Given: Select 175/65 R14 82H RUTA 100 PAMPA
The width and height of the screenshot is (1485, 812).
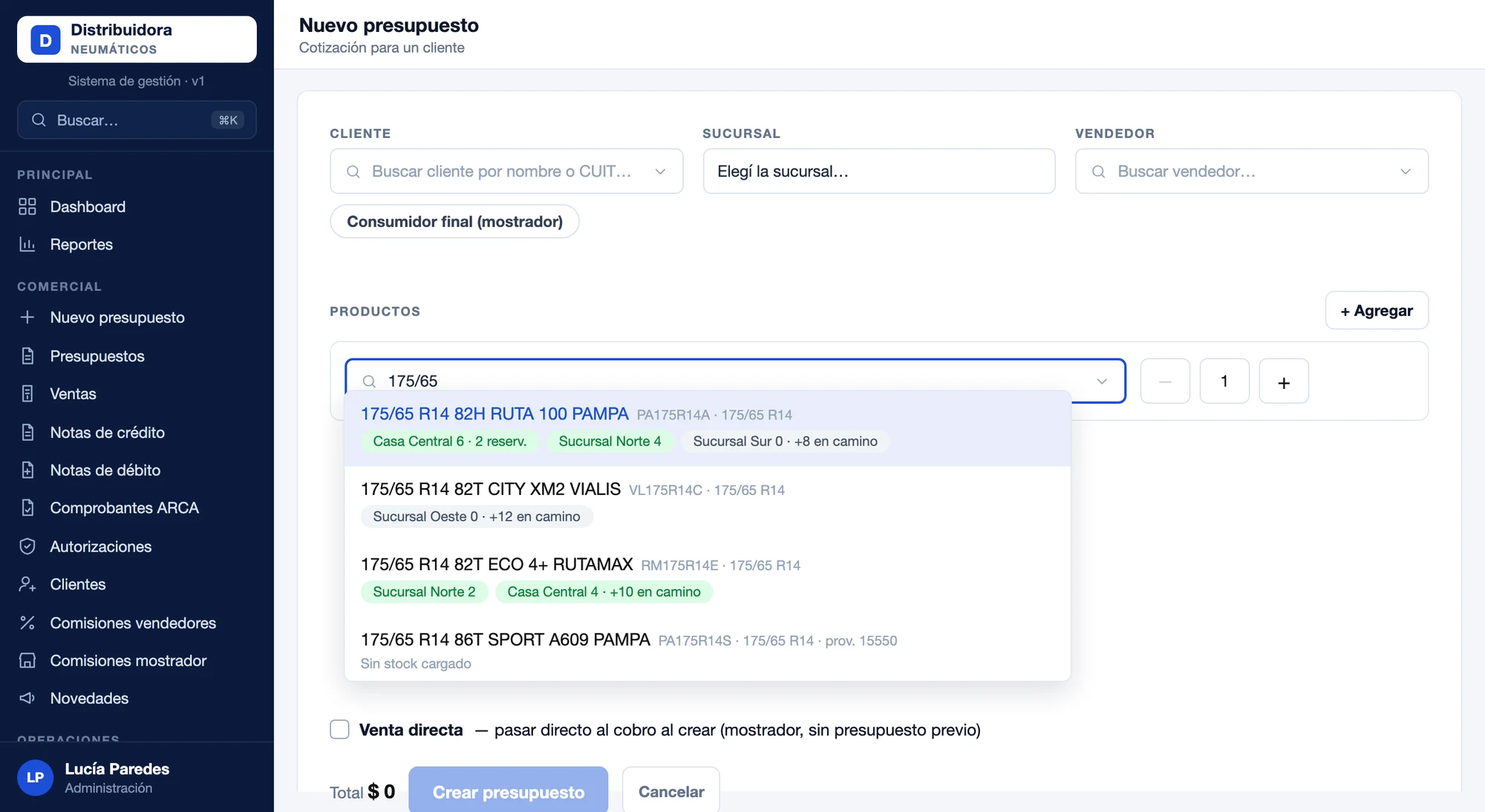Looking at the screenshot, I should coord(708,428).
